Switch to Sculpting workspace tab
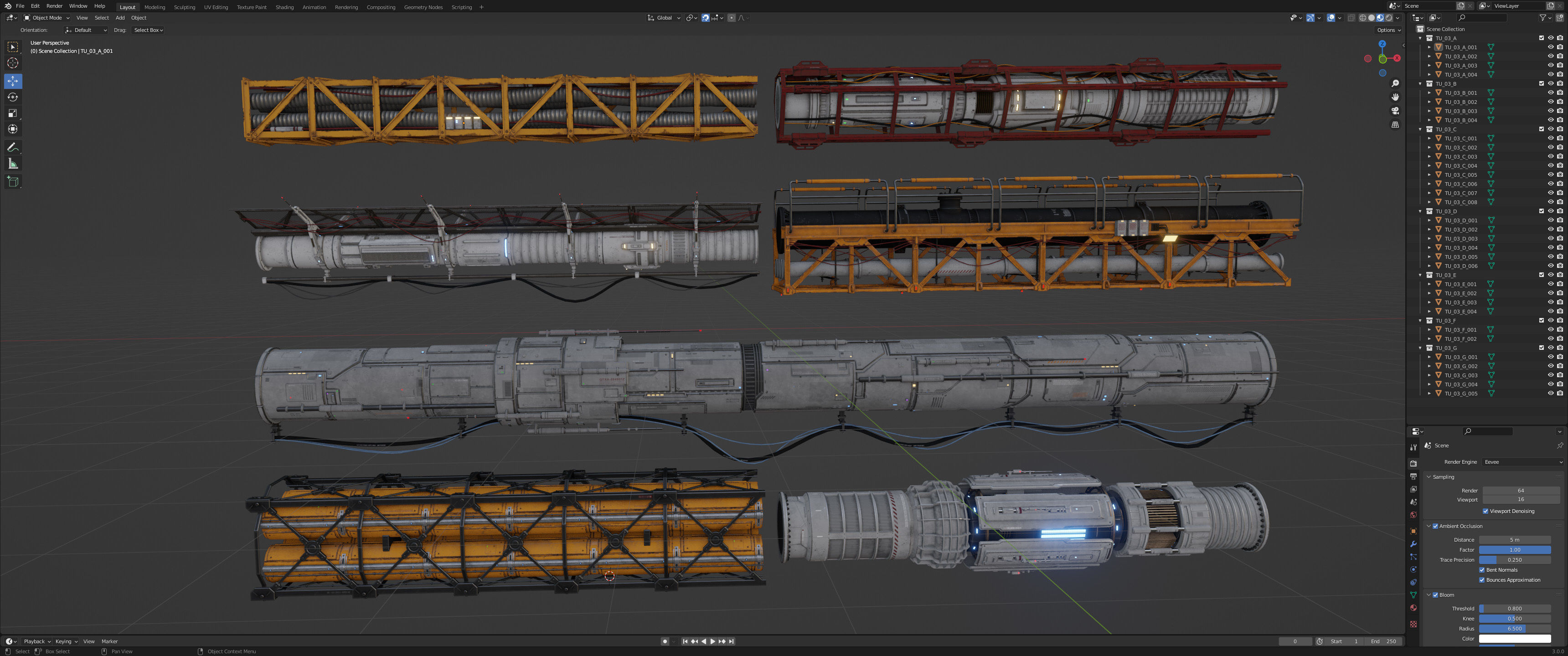The width and height of the screenshot is (1568, 656). [185, 7]
